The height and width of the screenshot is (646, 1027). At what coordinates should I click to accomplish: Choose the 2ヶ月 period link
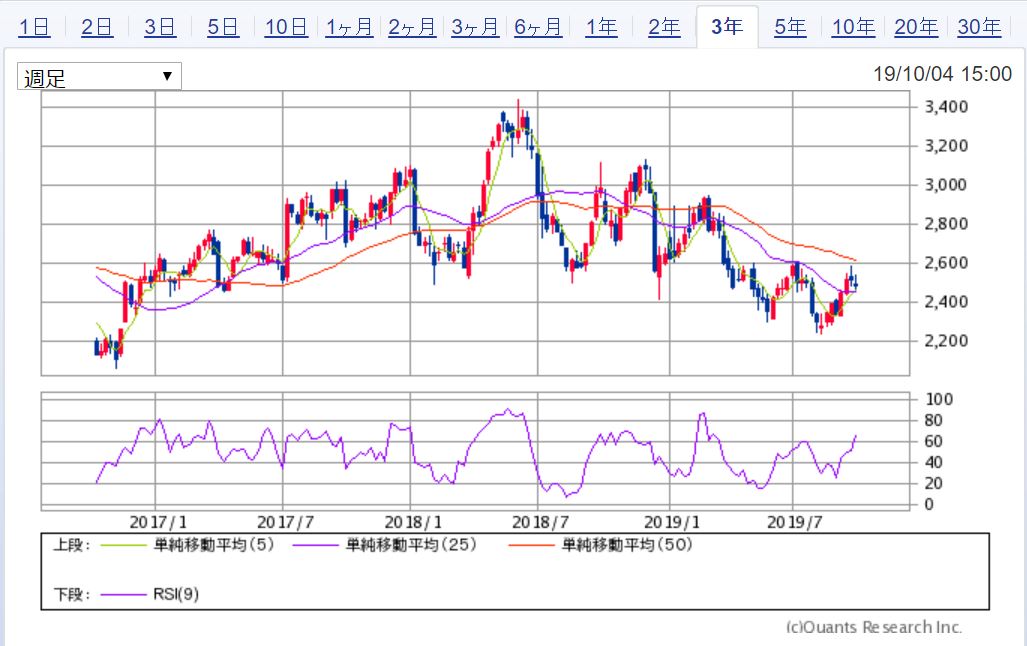point(412,28)
